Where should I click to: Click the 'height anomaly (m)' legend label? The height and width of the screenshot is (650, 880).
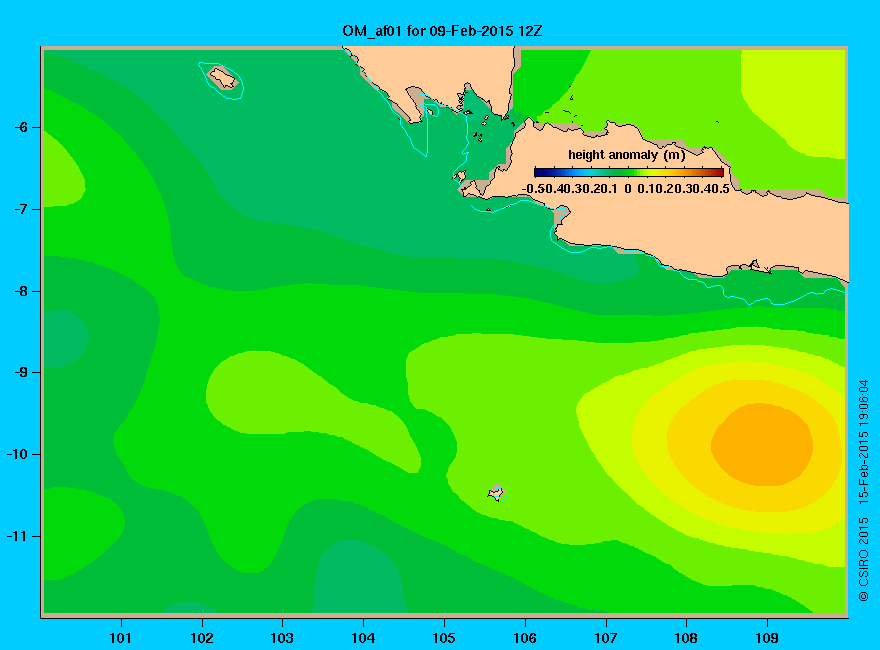(x=626, y=155)
